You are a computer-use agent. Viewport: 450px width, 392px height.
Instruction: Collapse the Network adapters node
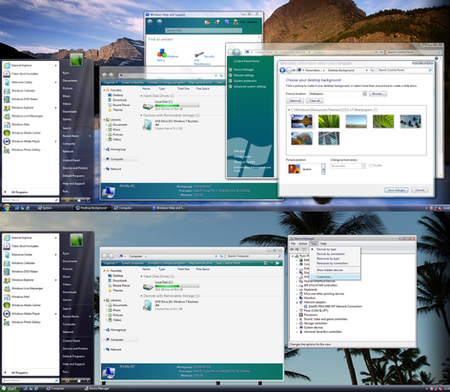297,302
